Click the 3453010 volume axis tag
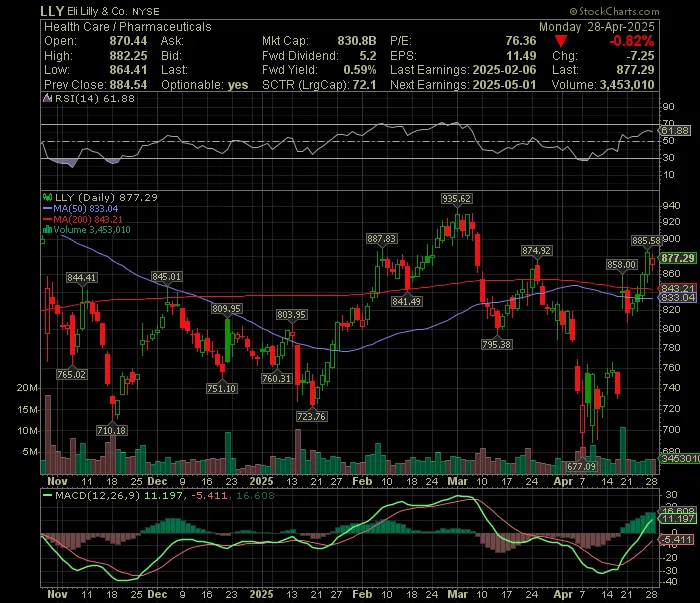This screenshot has width=700, height=603. (x=679, y=458)
